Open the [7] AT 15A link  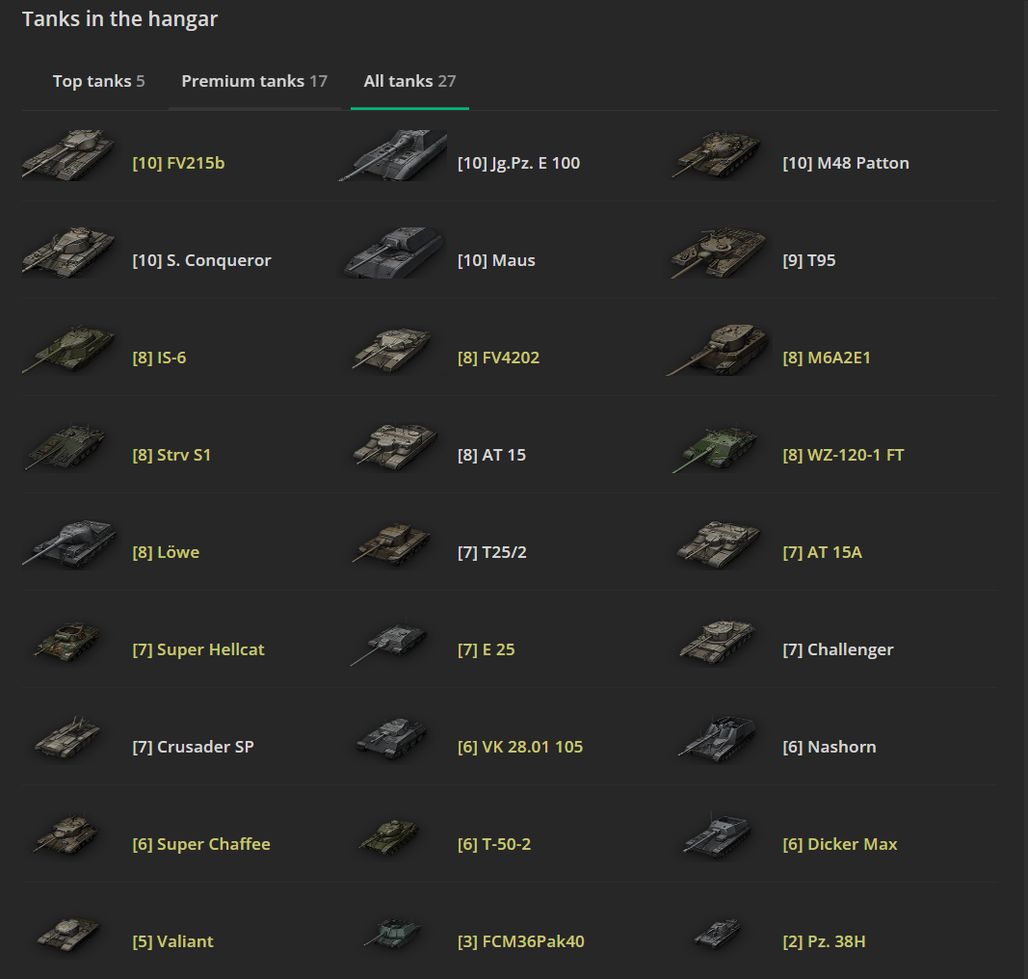[x=822, y=552]
